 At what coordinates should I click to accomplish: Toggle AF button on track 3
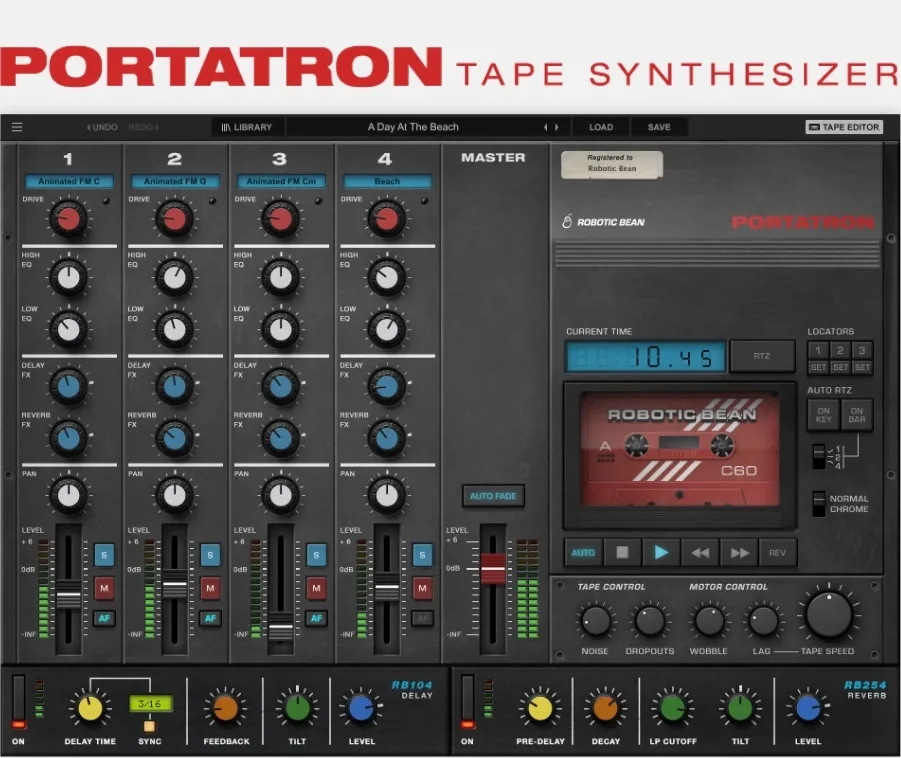pos(317,618)
